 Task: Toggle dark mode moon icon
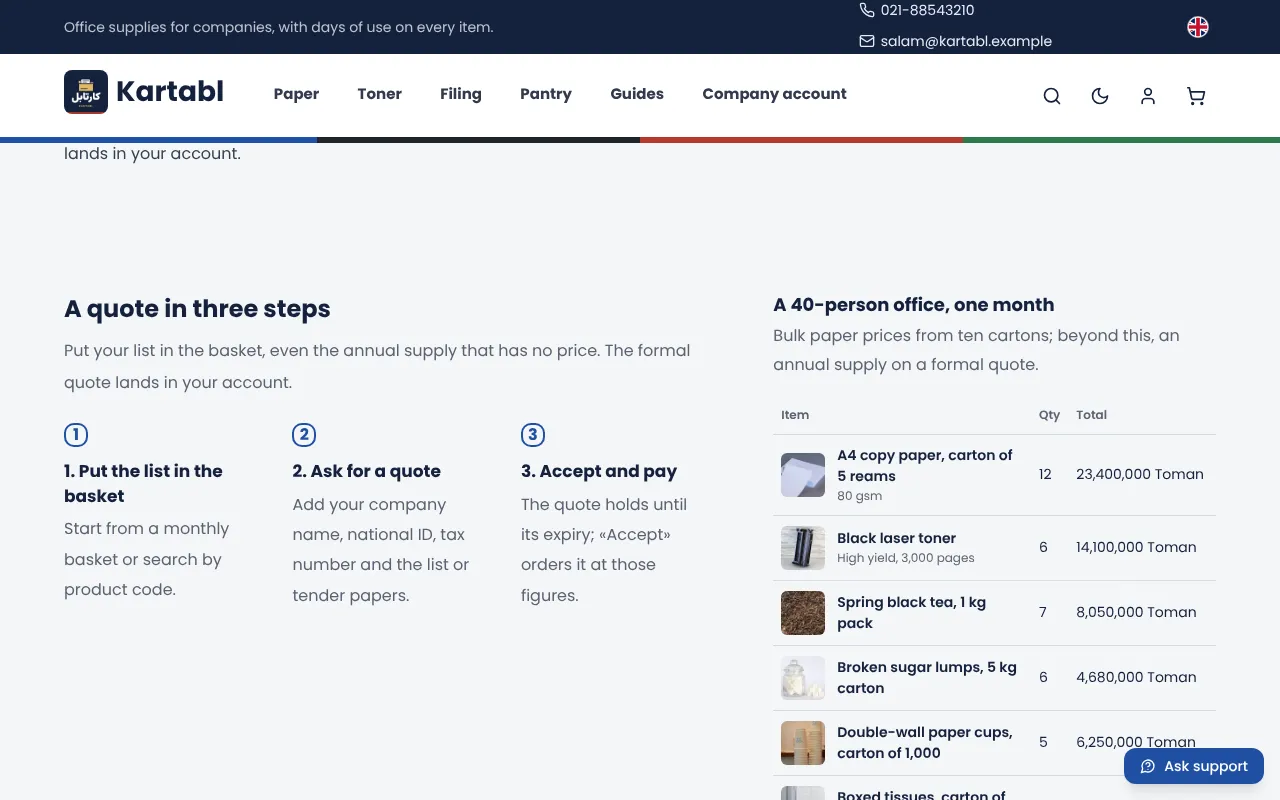1100,96
